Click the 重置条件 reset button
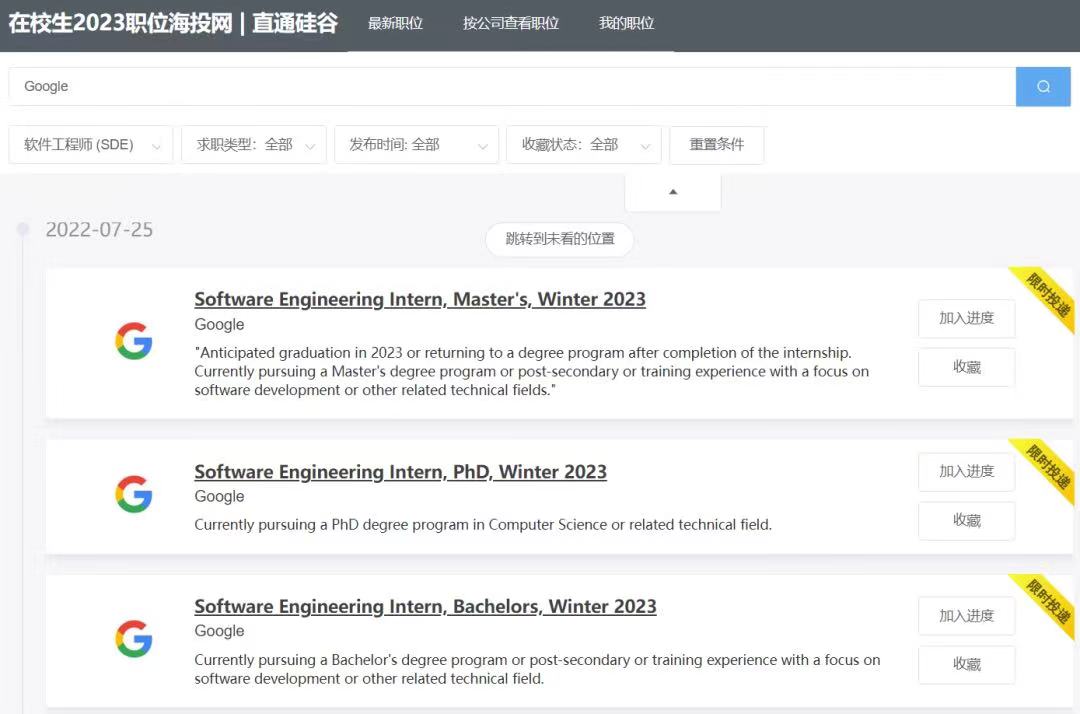Viewport: 1080px width, 714px height. coord(717,145)
